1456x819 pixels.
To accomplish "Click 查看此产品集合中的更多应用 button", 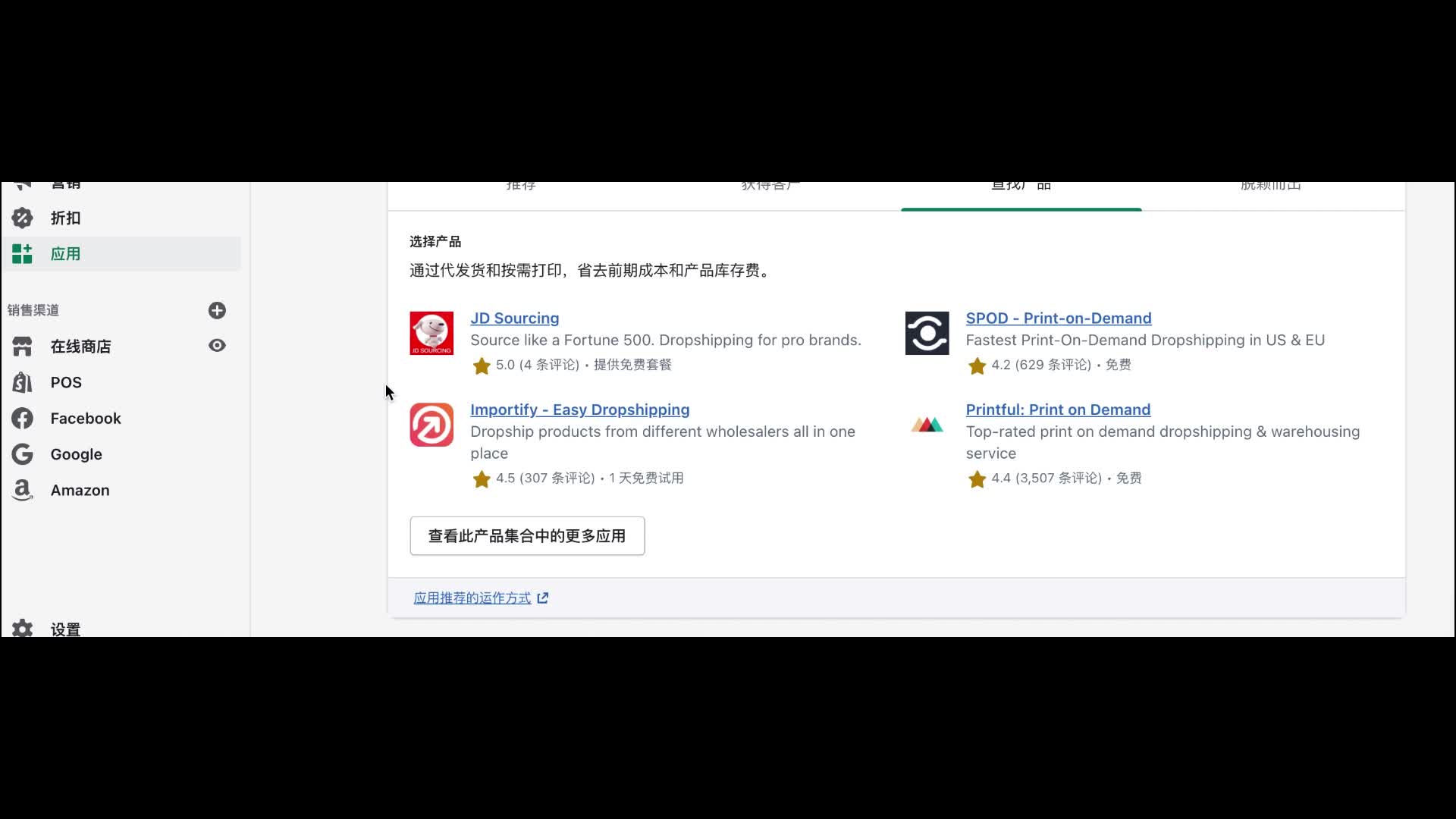I will (x=527, y=536).
